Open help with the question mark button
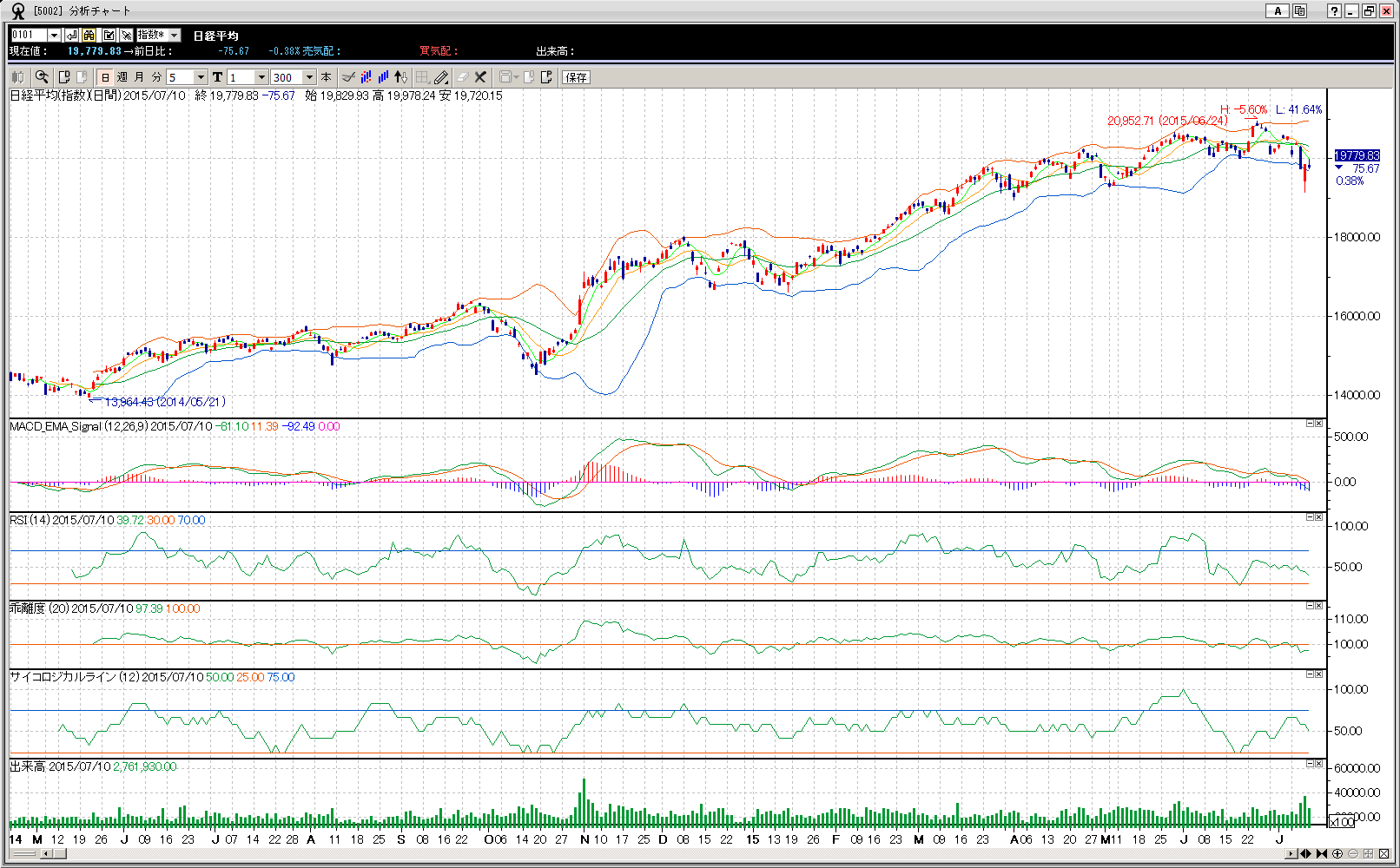 click(1334, 10)
